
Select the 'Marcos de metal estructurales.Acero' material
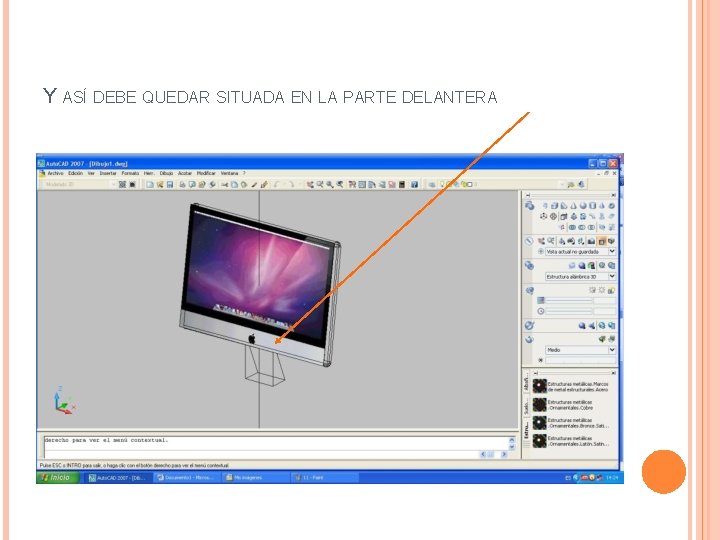[x=571, y=386]
